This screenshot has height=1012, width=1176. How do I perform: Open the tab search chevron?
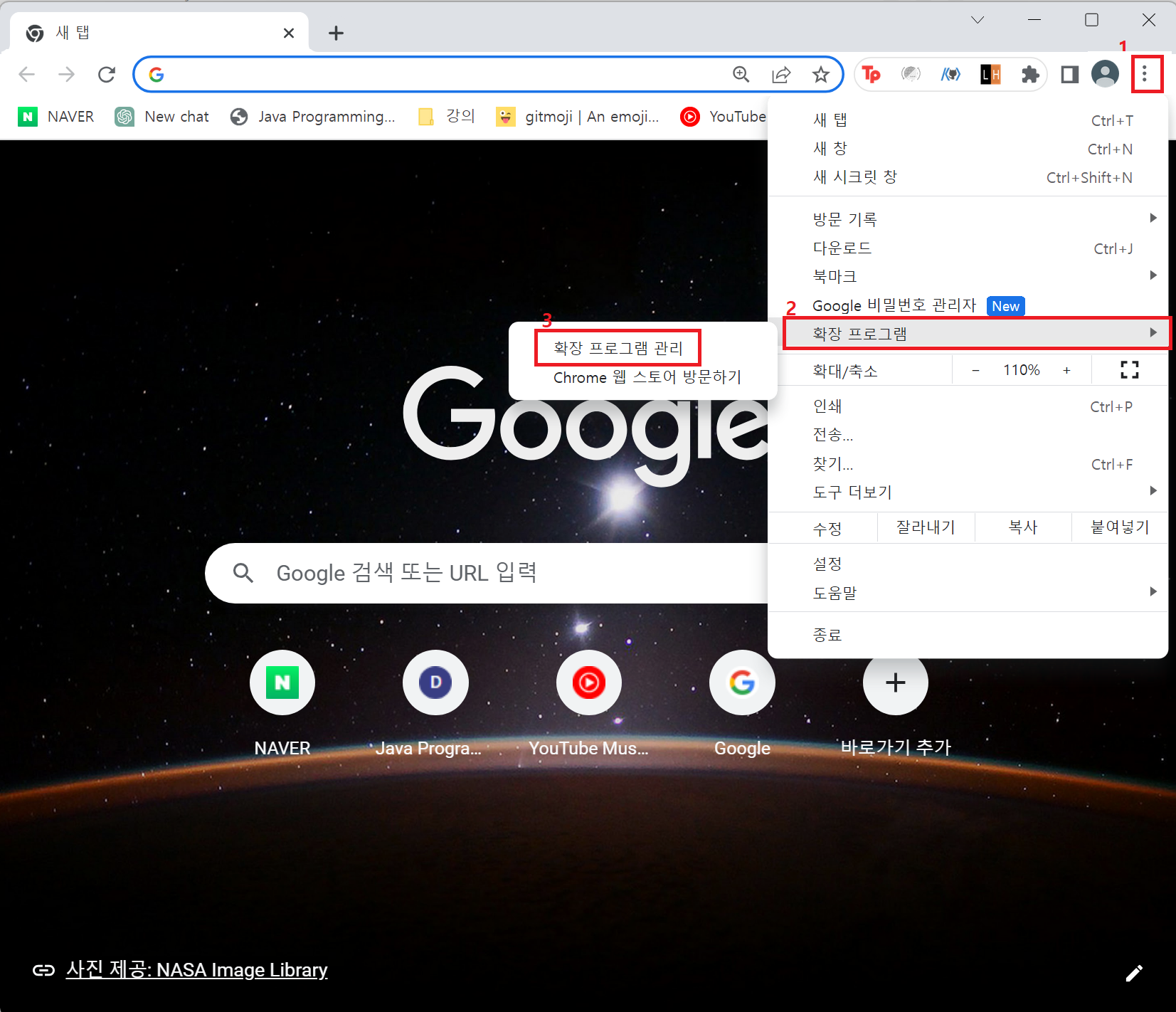[x=978, y=20]
